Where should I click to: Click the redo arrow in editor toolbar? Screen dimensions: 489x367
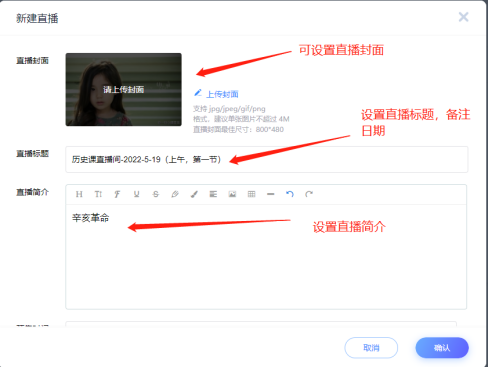[309, 194]
